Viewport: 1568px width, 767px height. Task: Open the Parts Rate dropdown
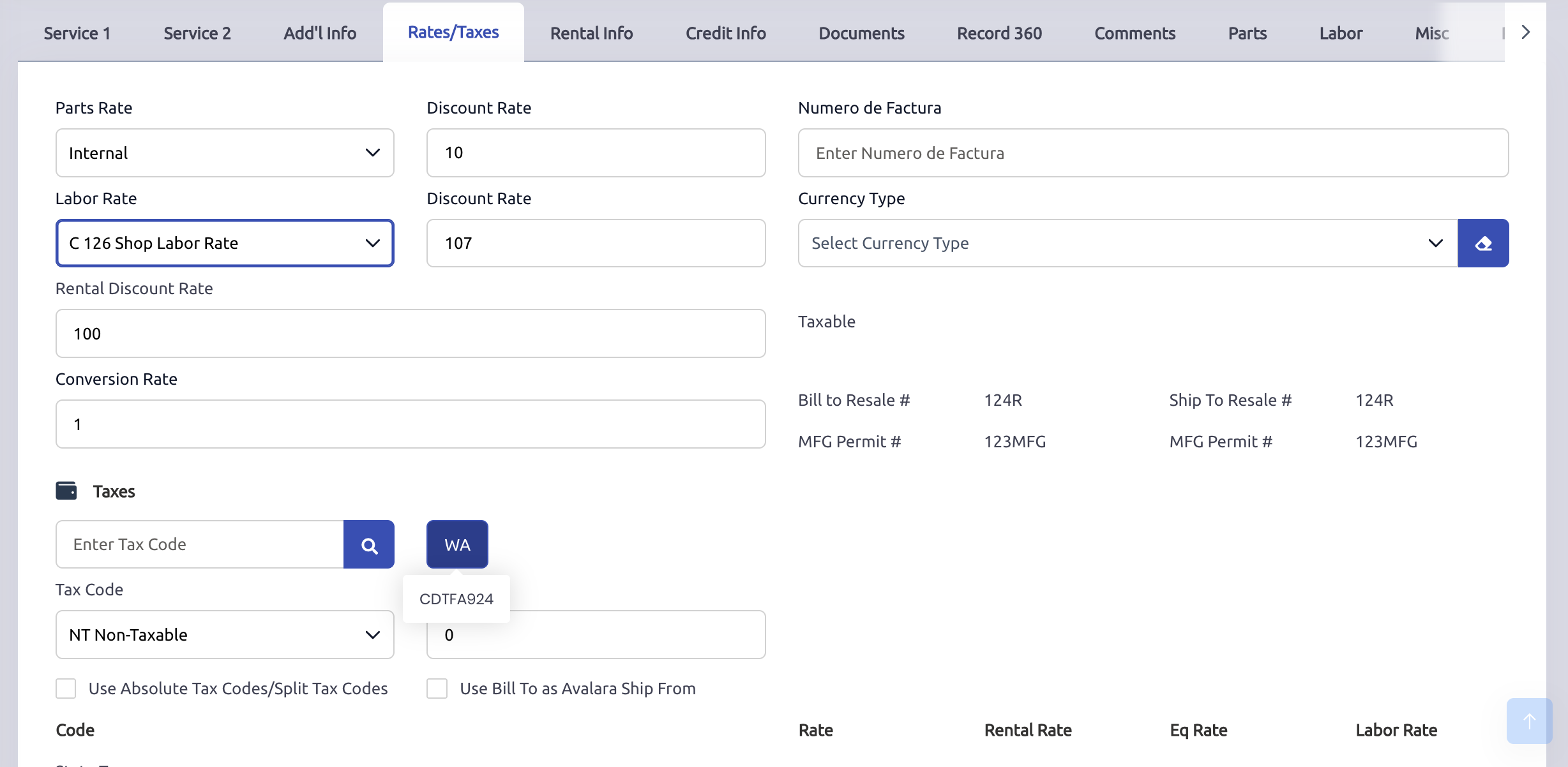225,153
